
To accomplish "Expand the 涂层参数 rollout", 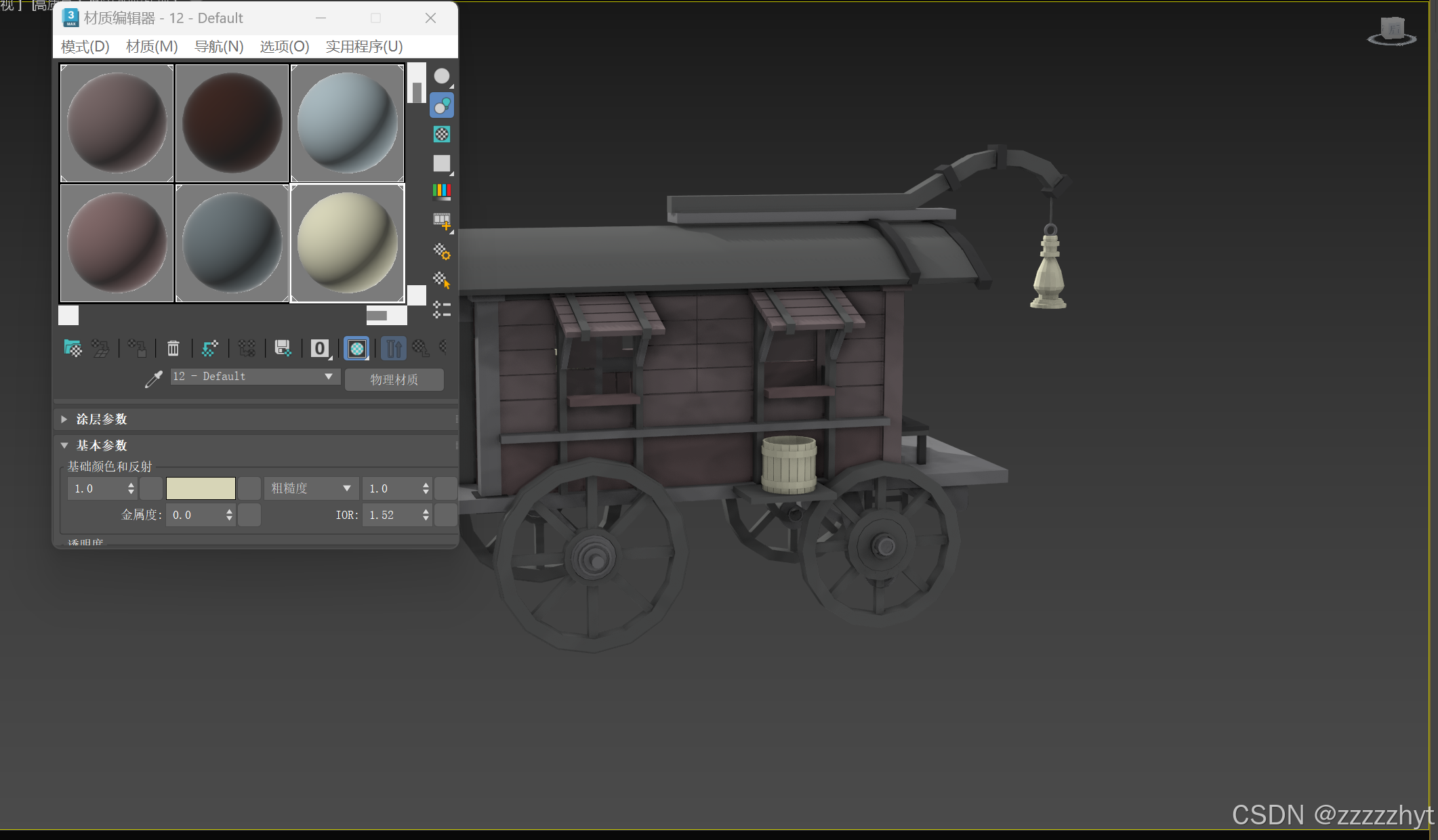I will tap(102, 419).
